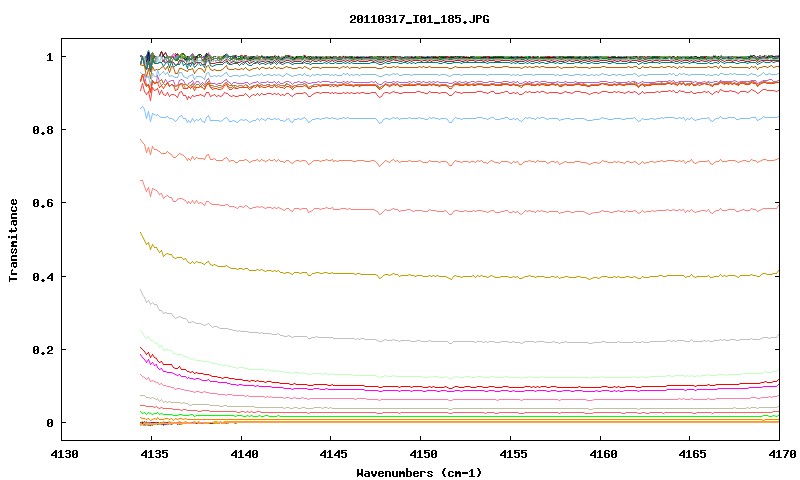Click the plot title 20110317_I01_185.JPG
The image size is (800, 480).
(419, 19)
